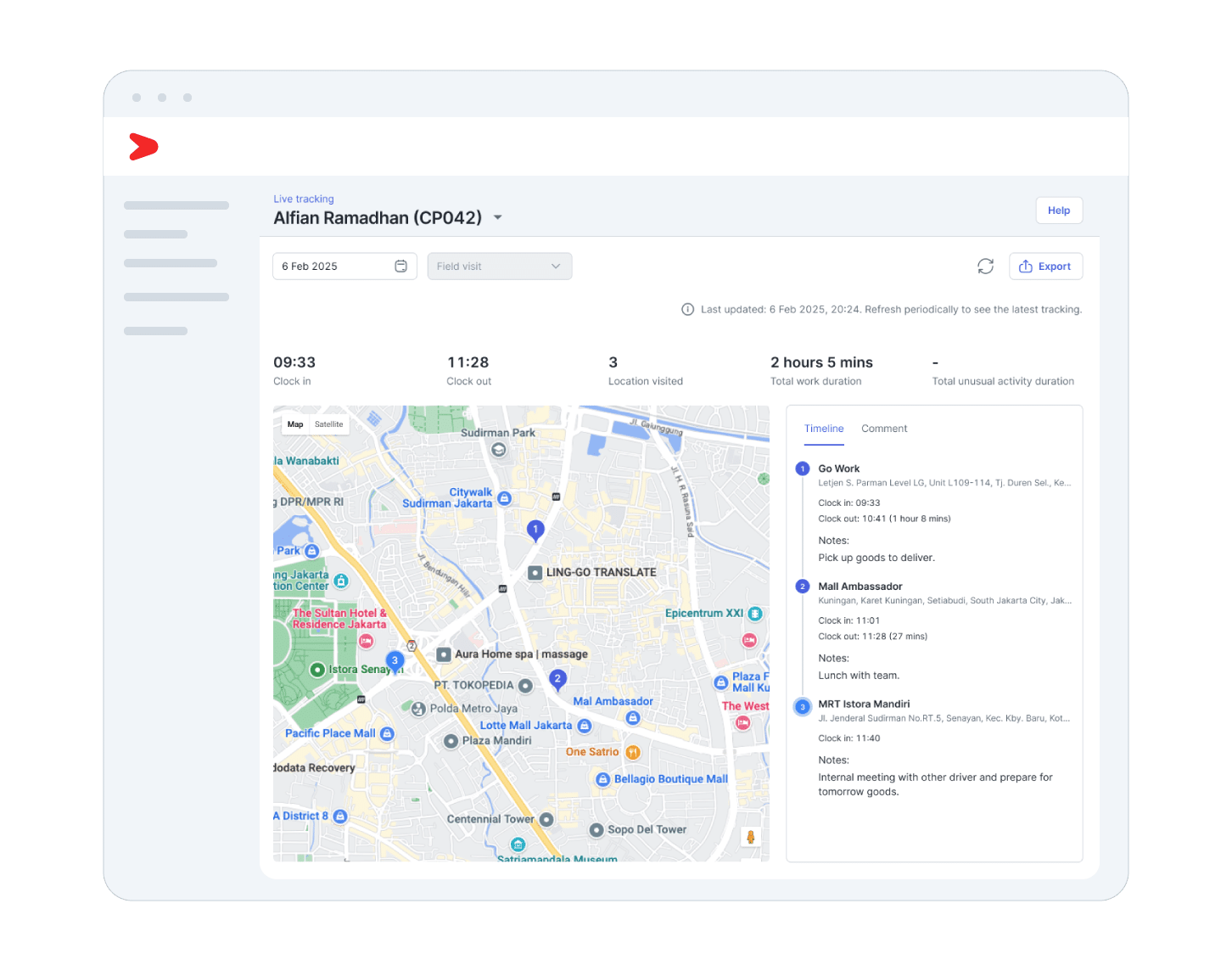Switch to the Comment tab
Screen dimensions: 1232x971
click(883, 429)
